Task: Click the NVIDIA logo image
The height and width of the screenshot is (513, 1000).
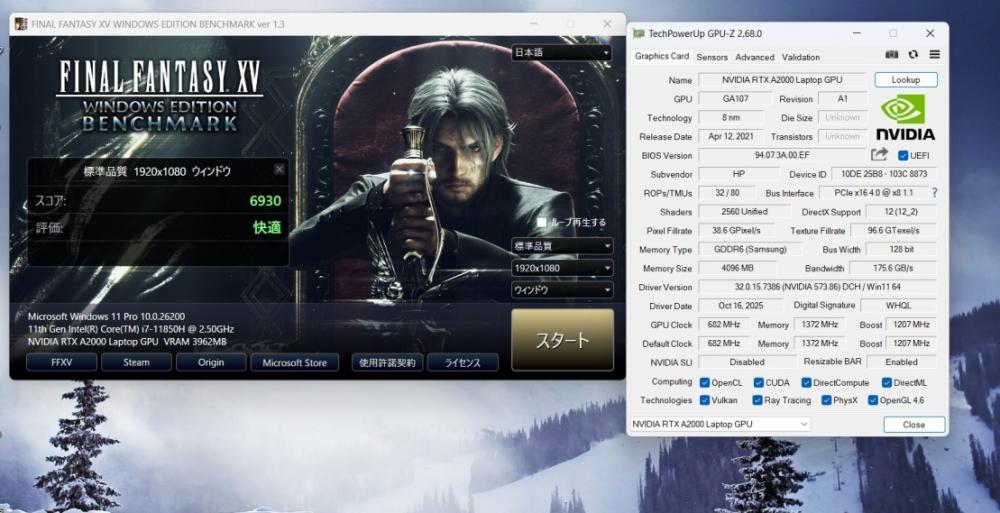Action: coord(905,118)
